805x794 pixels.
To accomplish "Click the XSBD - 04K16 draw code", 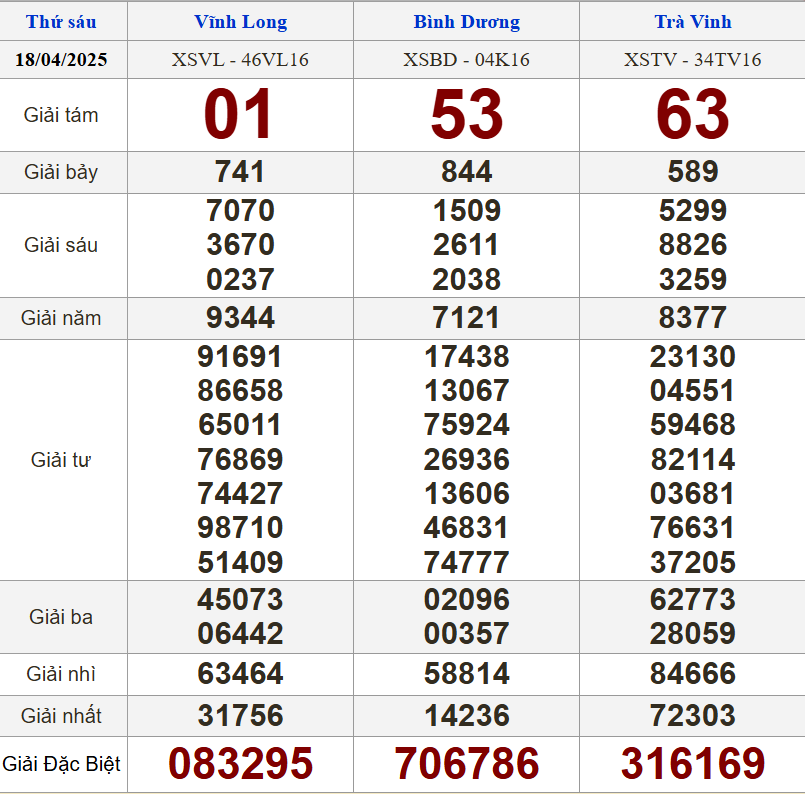I will pyautogui.click(x=466, y=60).
